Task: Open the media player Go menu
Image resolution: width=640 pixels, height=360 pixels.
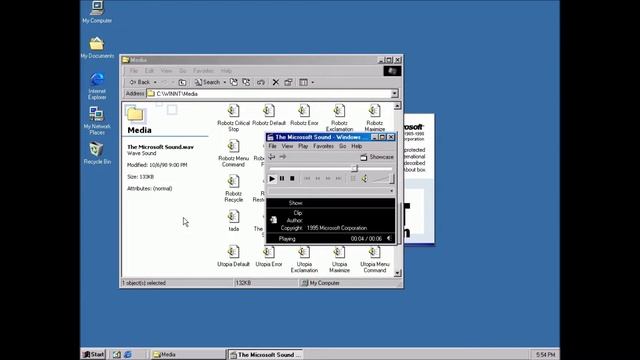Action: 342,146
